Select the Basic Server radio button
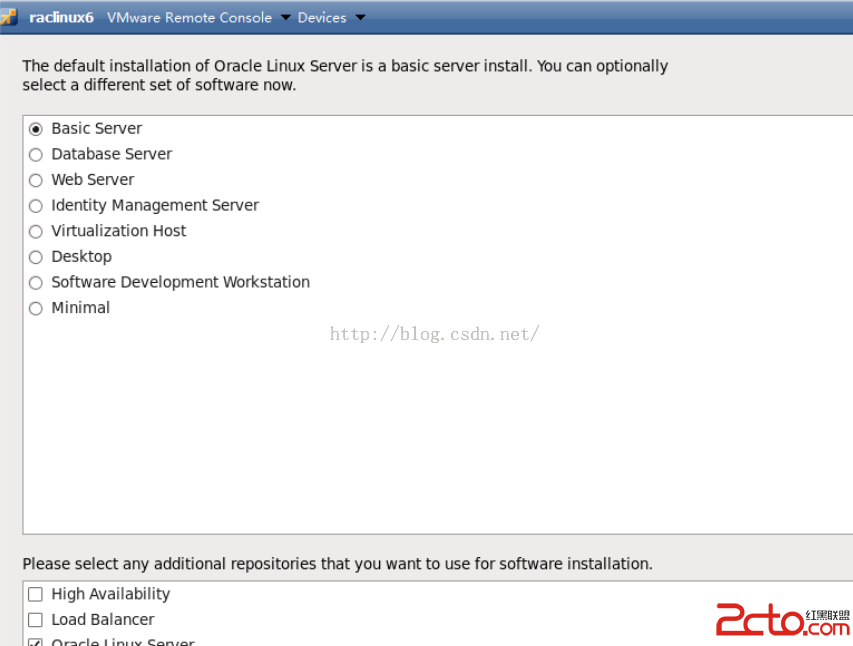This screenshot has height=646, width=853. click(36, 129)
